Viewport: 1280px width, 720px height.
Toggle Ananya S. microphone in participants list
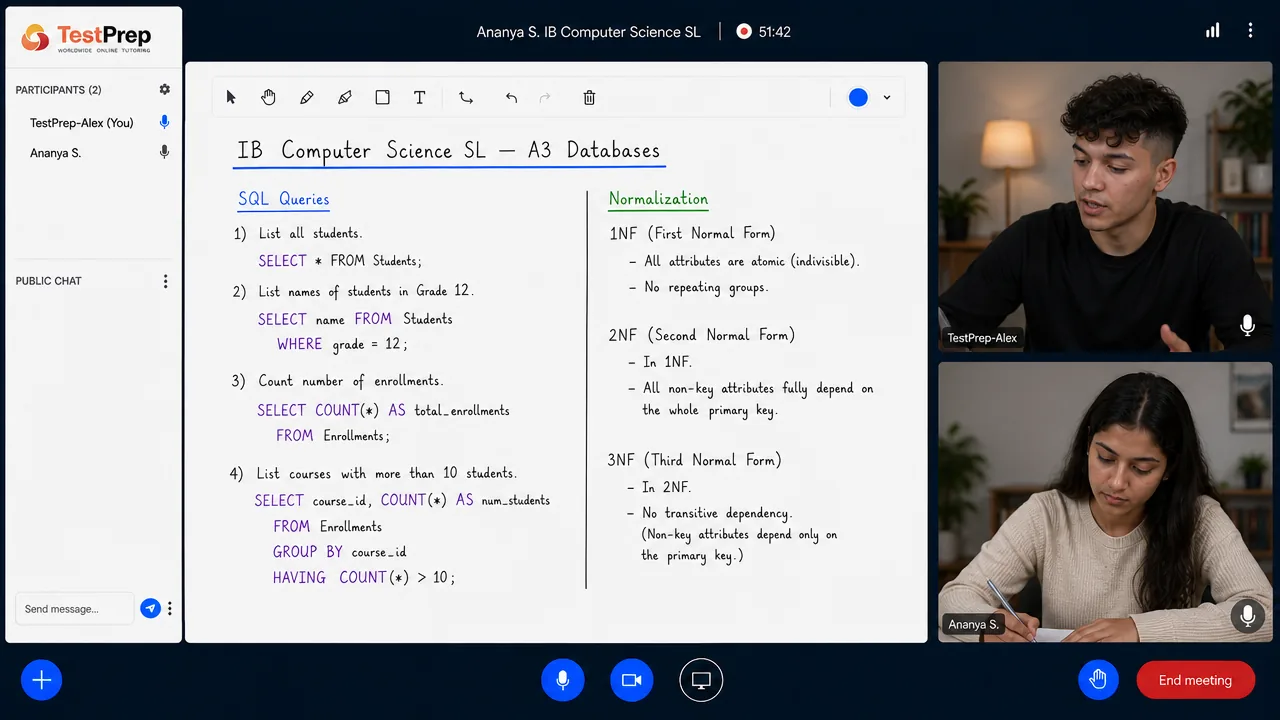(x=165, y=152)
